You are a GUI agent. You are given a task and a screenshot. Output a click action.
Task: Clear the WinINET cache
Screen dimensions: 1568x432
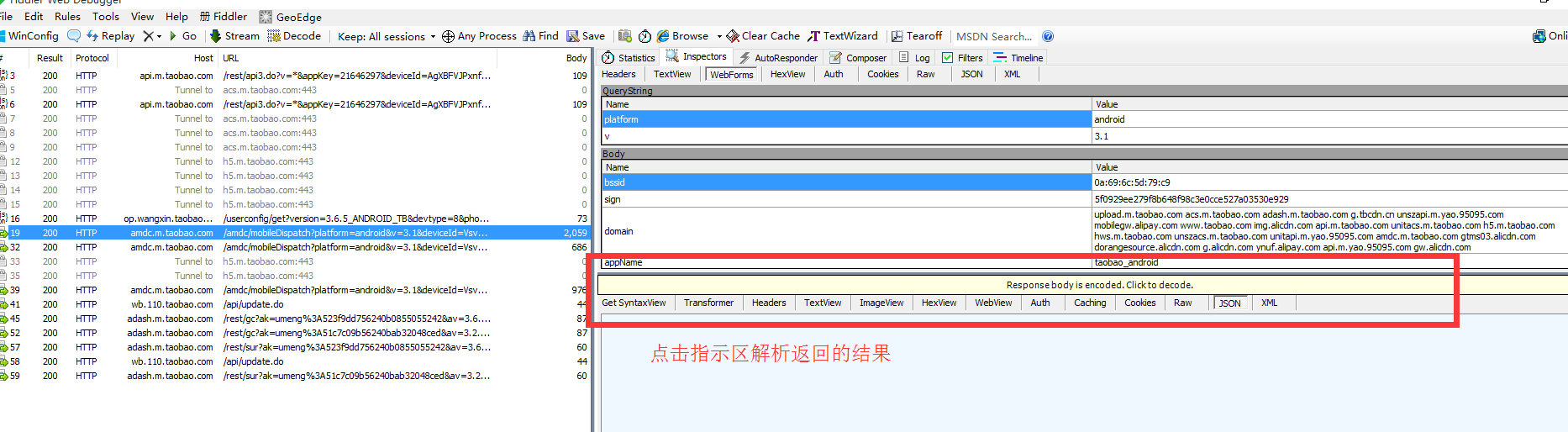(x=763, y=36)
